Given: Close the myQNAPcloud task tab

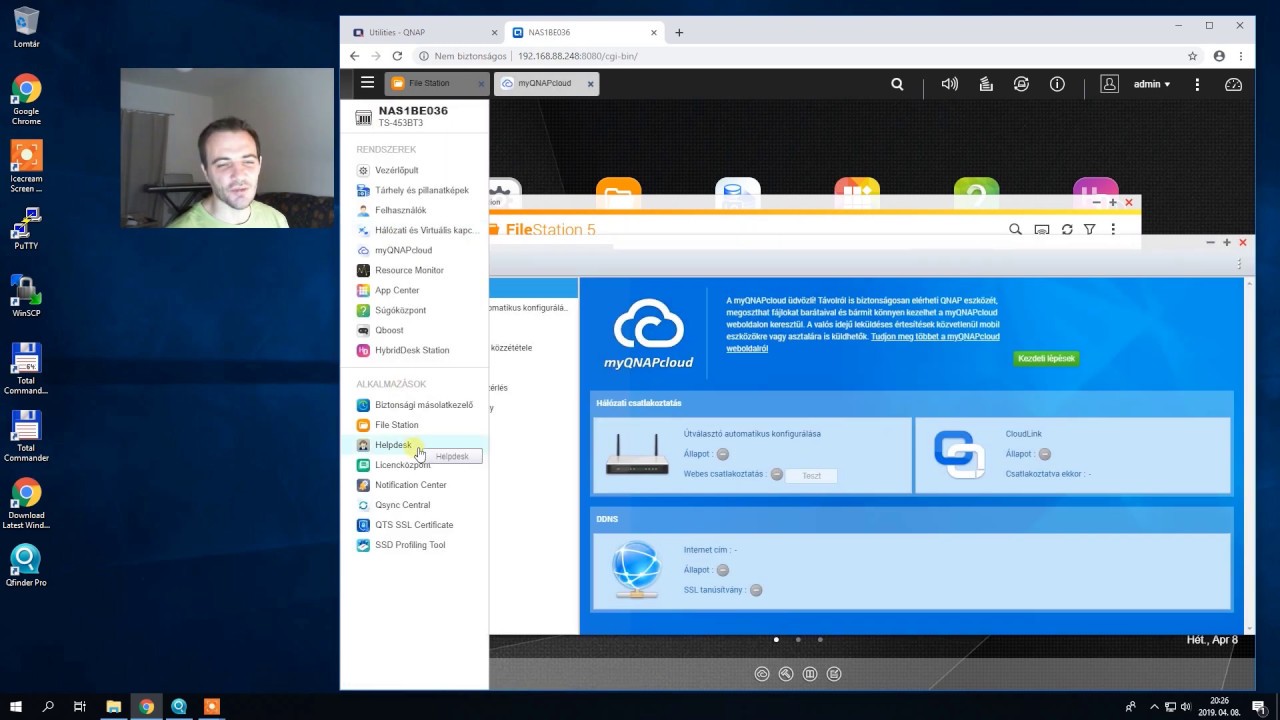Looking at the screenshot, I should pyautogui.click(x=590, y=84).
